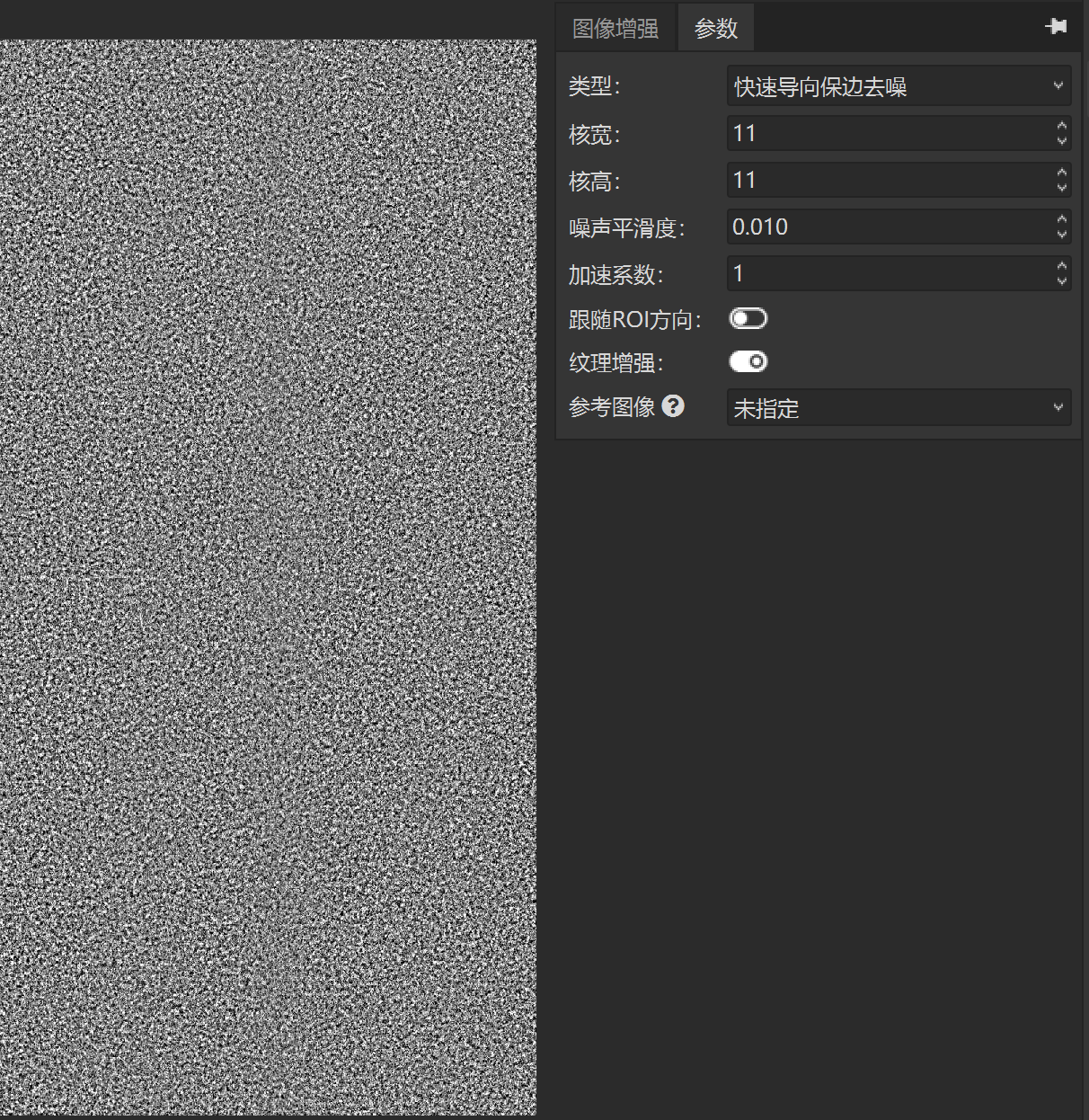Switch to the 图像增强 tab

point(615,28)
